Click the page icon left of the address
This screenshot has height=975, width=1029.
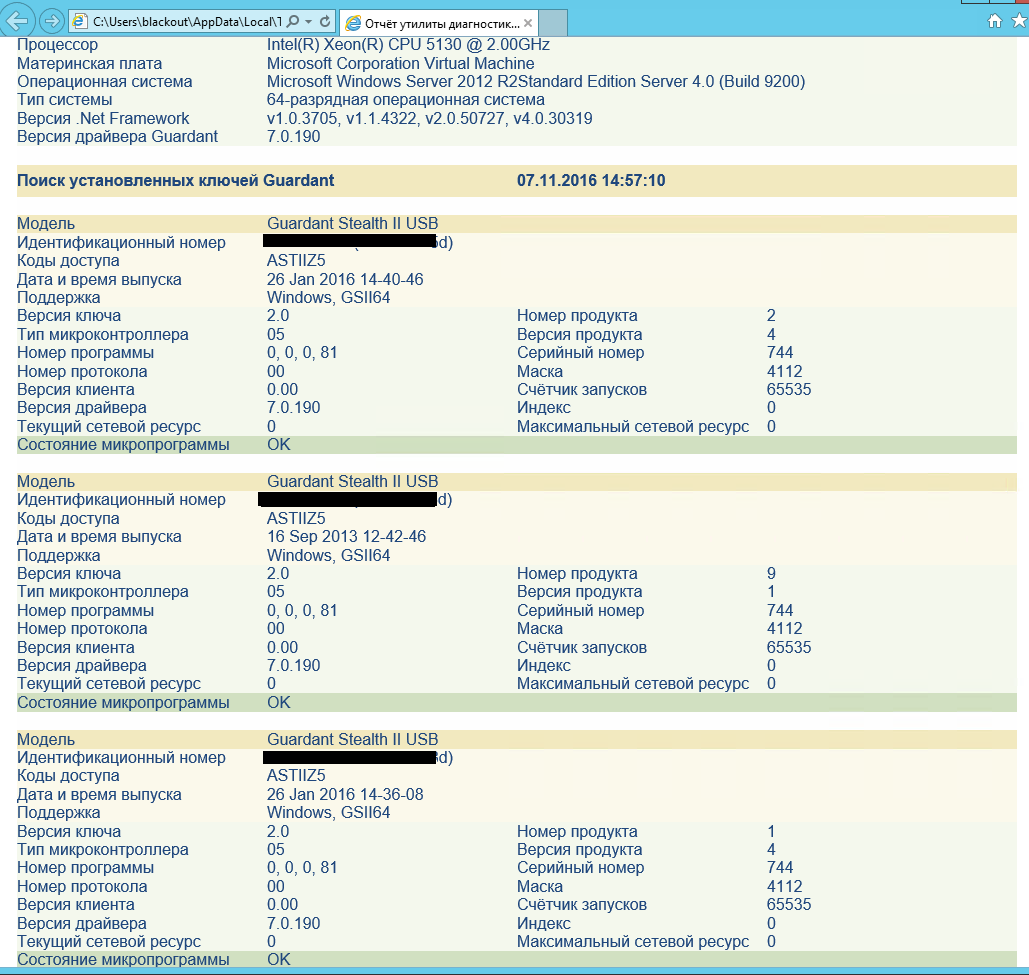point(80,21)
